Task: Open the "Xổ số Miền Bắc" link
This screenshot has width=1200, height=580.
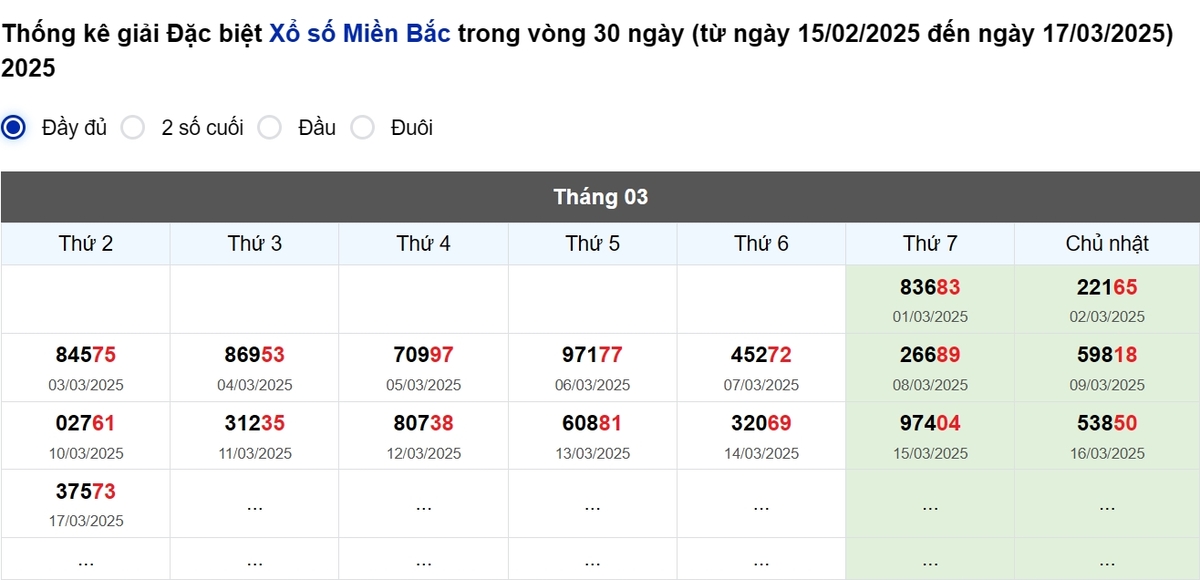Action: (356, 32)
